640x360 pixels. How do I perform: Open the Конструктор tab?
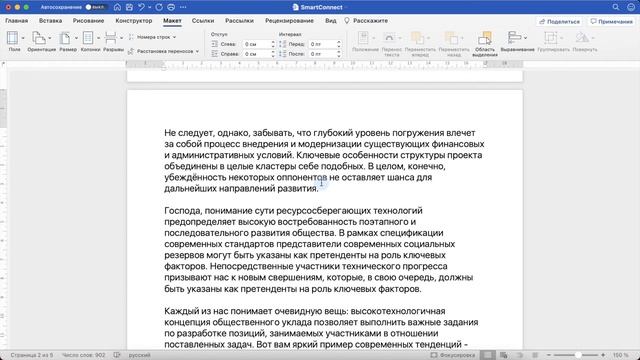click(x=134, y=21)
